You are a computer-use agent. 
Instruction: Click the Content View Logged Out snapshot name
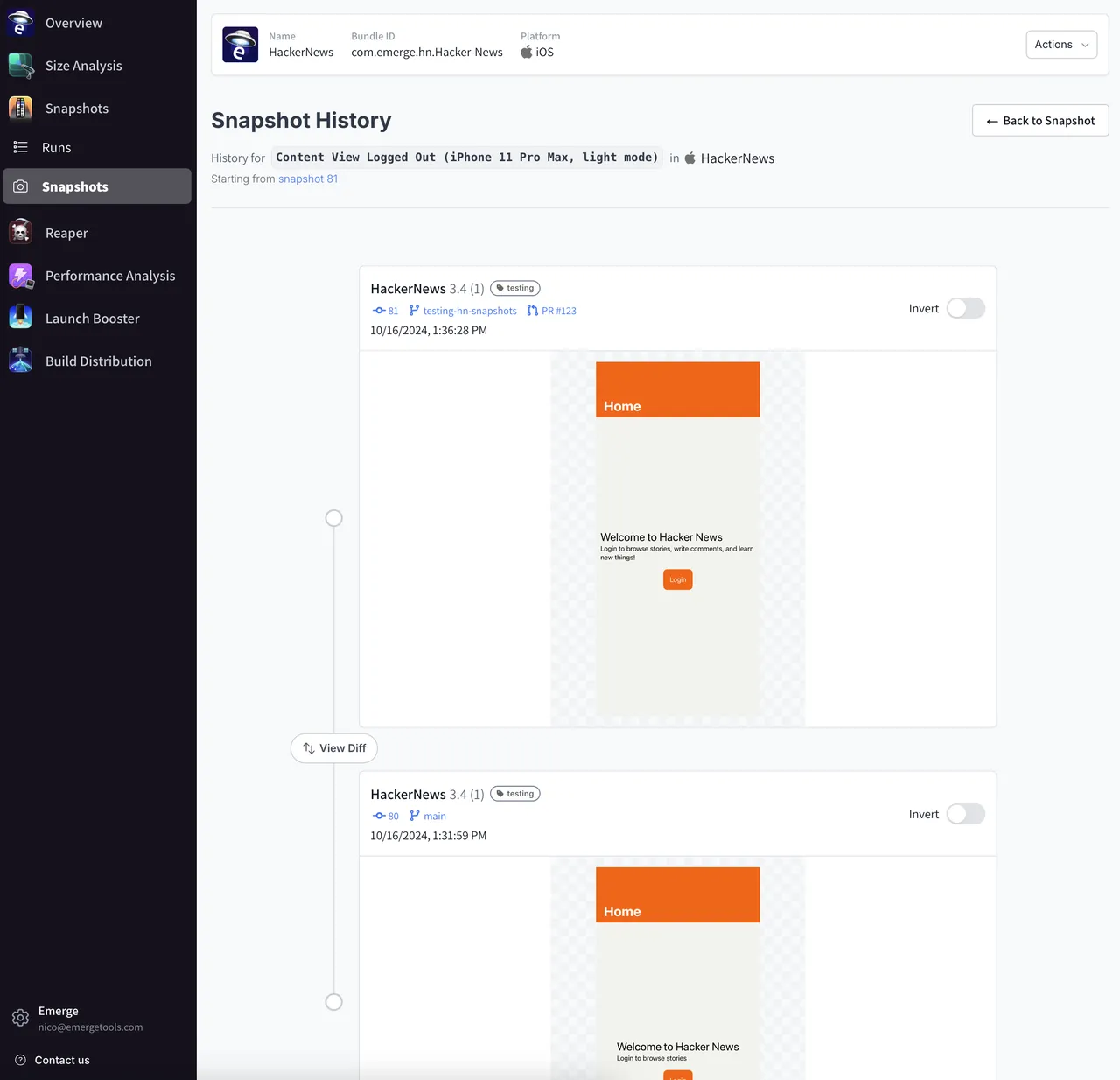pos(466,158)
